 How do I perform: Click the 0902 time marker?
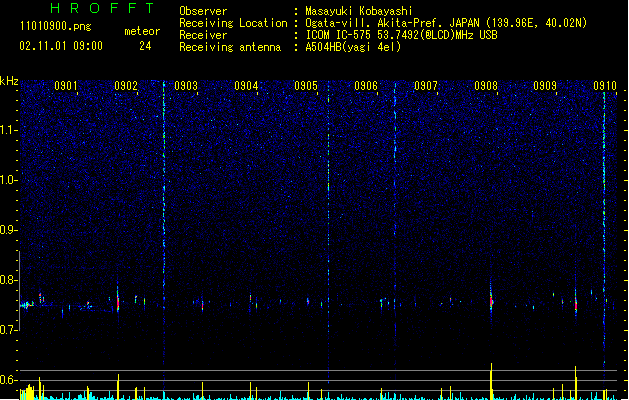coord(126,86)
